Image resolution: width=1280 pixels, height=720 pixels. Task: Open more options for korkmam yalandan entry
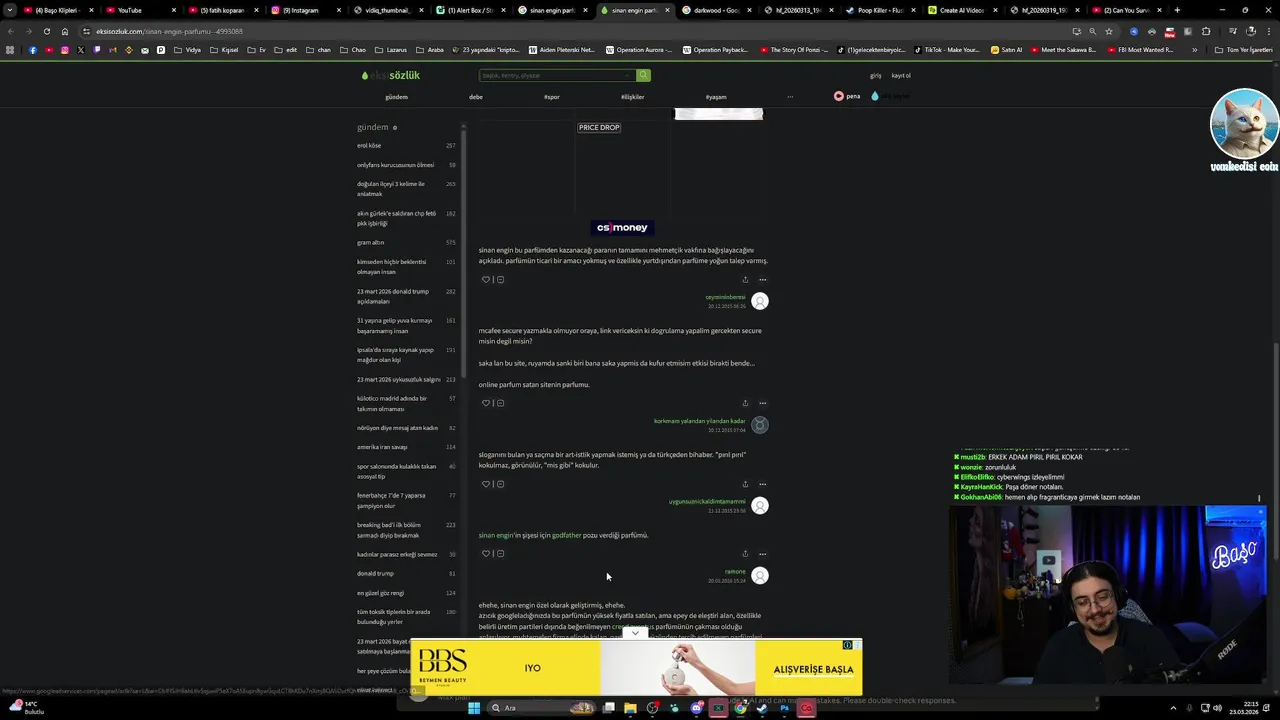[762, 403]
